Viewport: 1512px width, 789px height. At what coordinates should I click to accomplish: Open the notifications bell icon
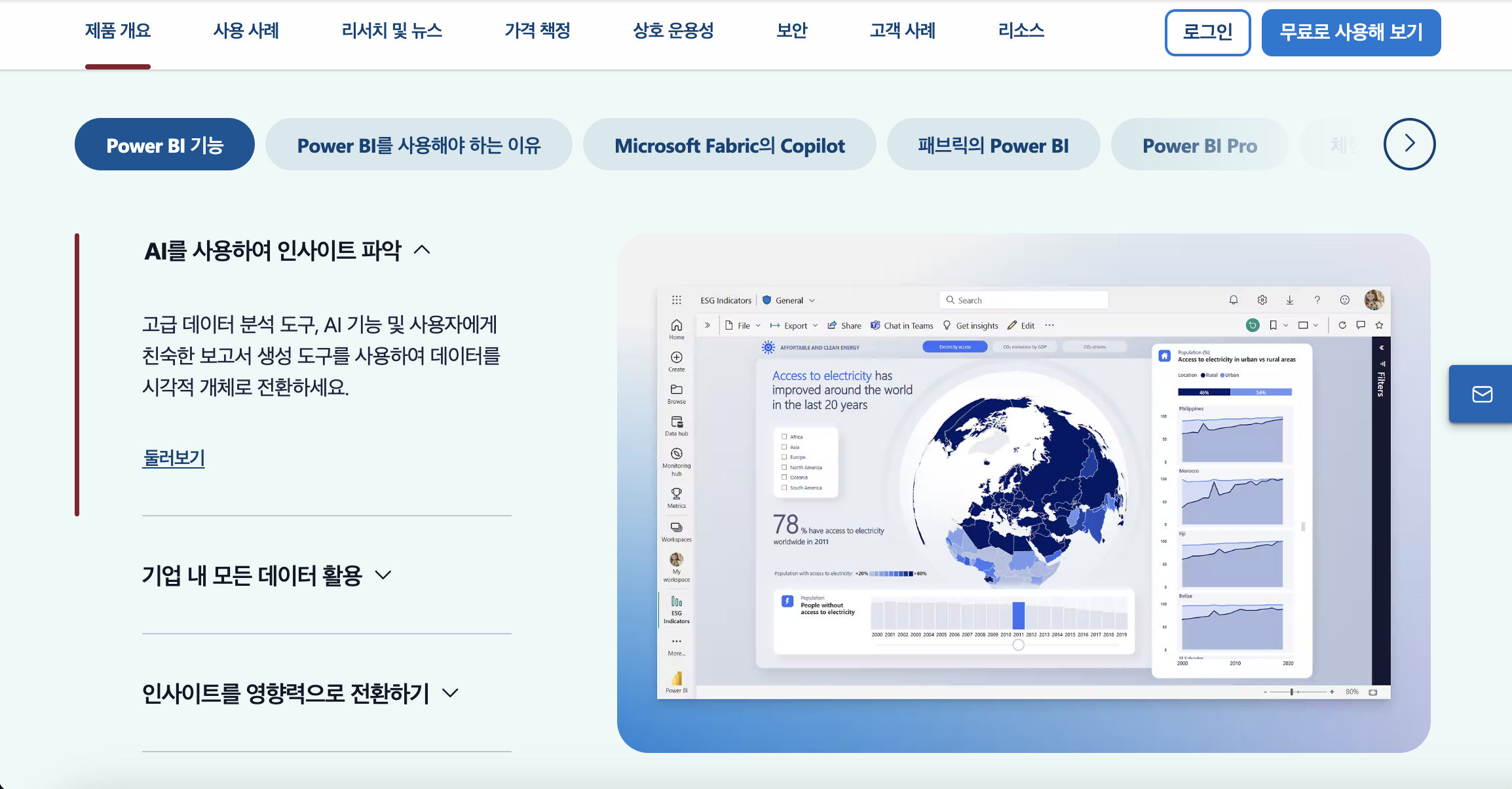(x=1234, y=300)
